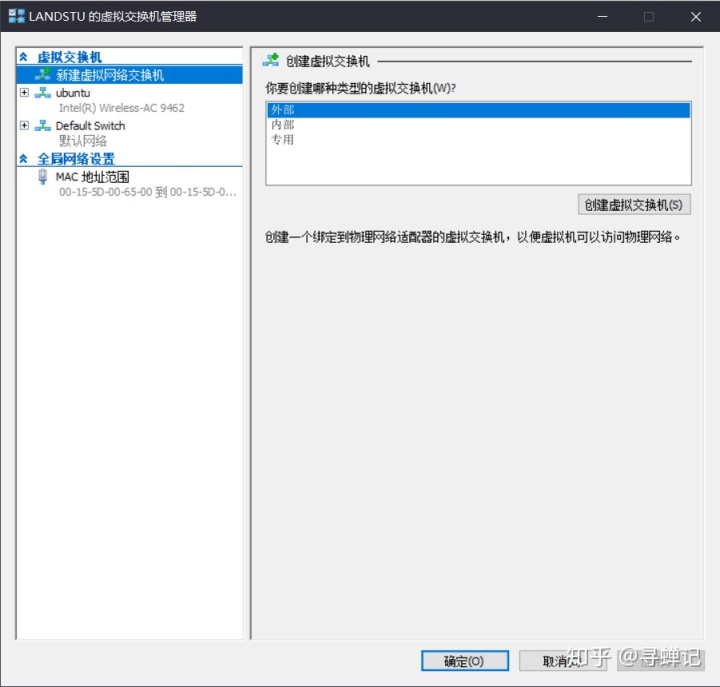This screenshot has width=720, height=687.
Task: Collapse the 虚拟交换机 section chevron
Action: click(x=23, y=57)
